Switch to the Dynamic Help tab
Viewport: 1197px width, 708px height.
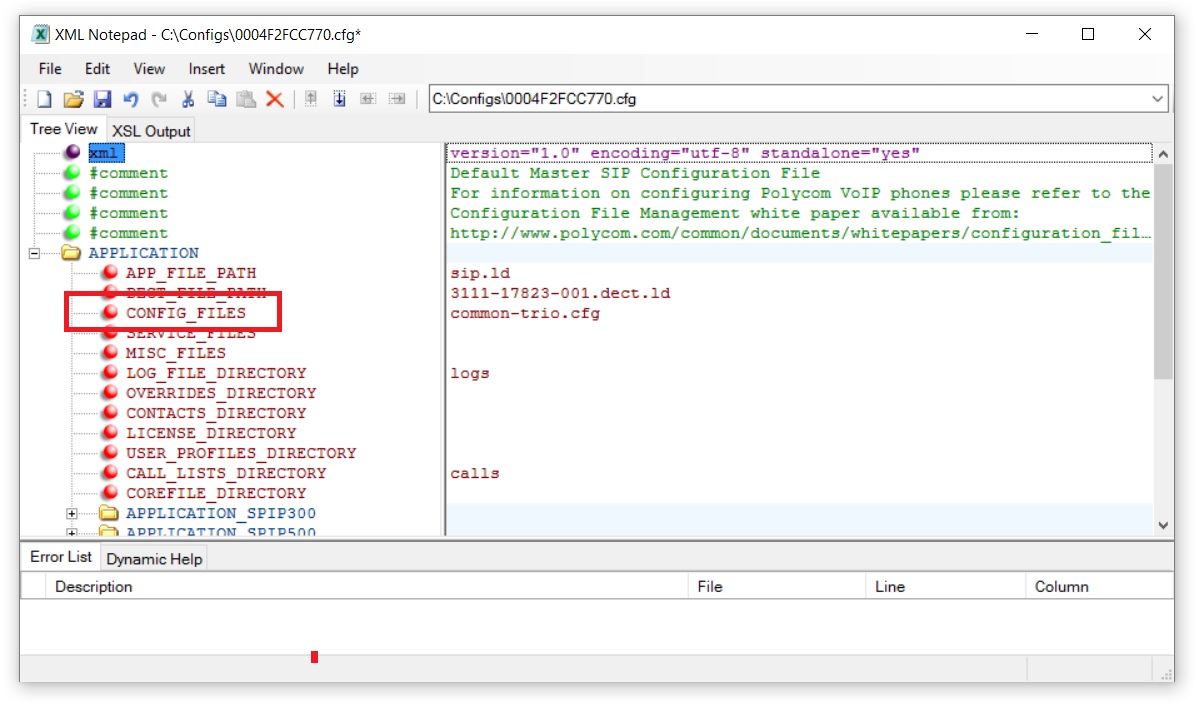tap(154, 559)
